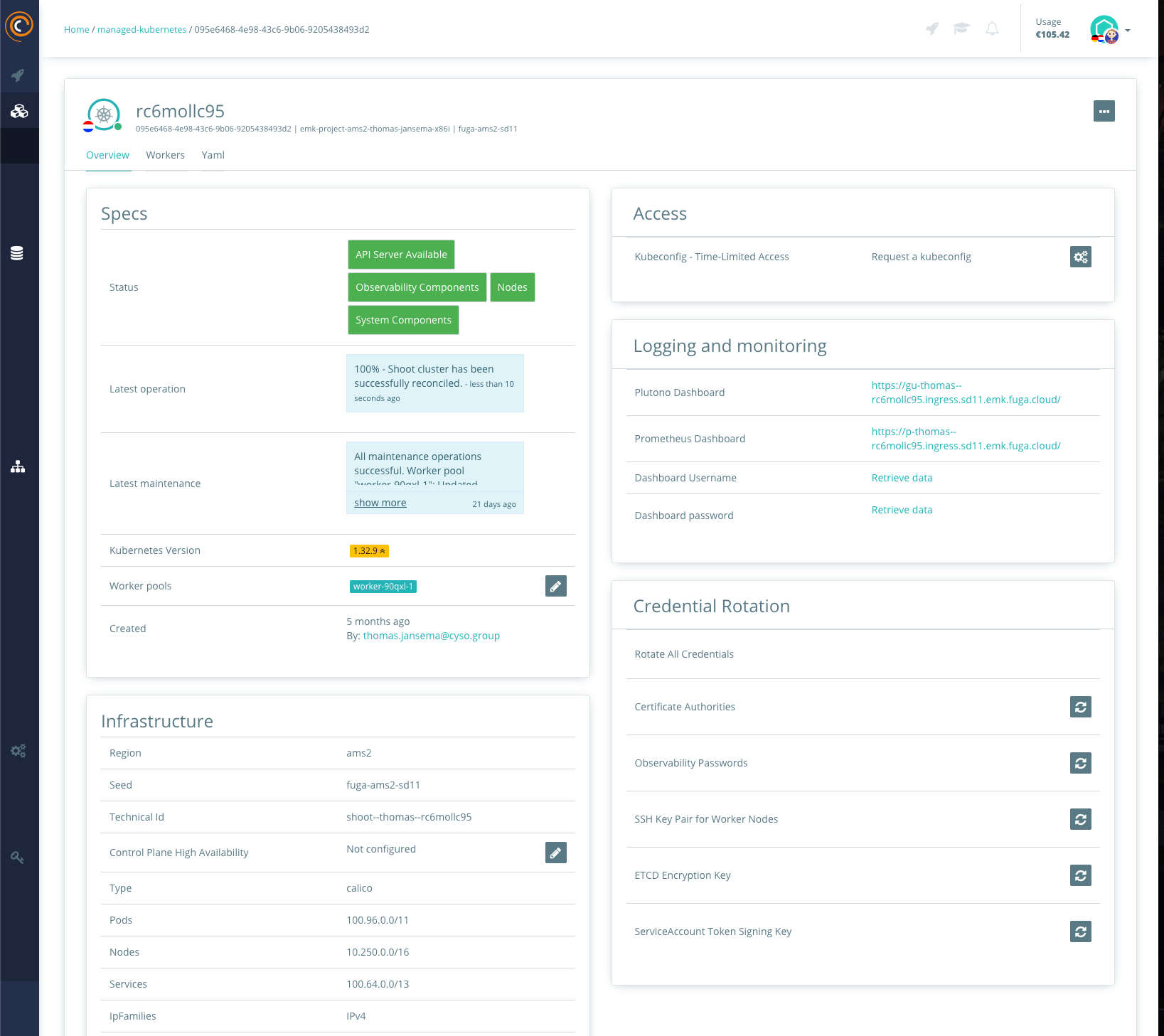Select the Managed Kubernetes cube icon in sidebar

click(19, 110)
